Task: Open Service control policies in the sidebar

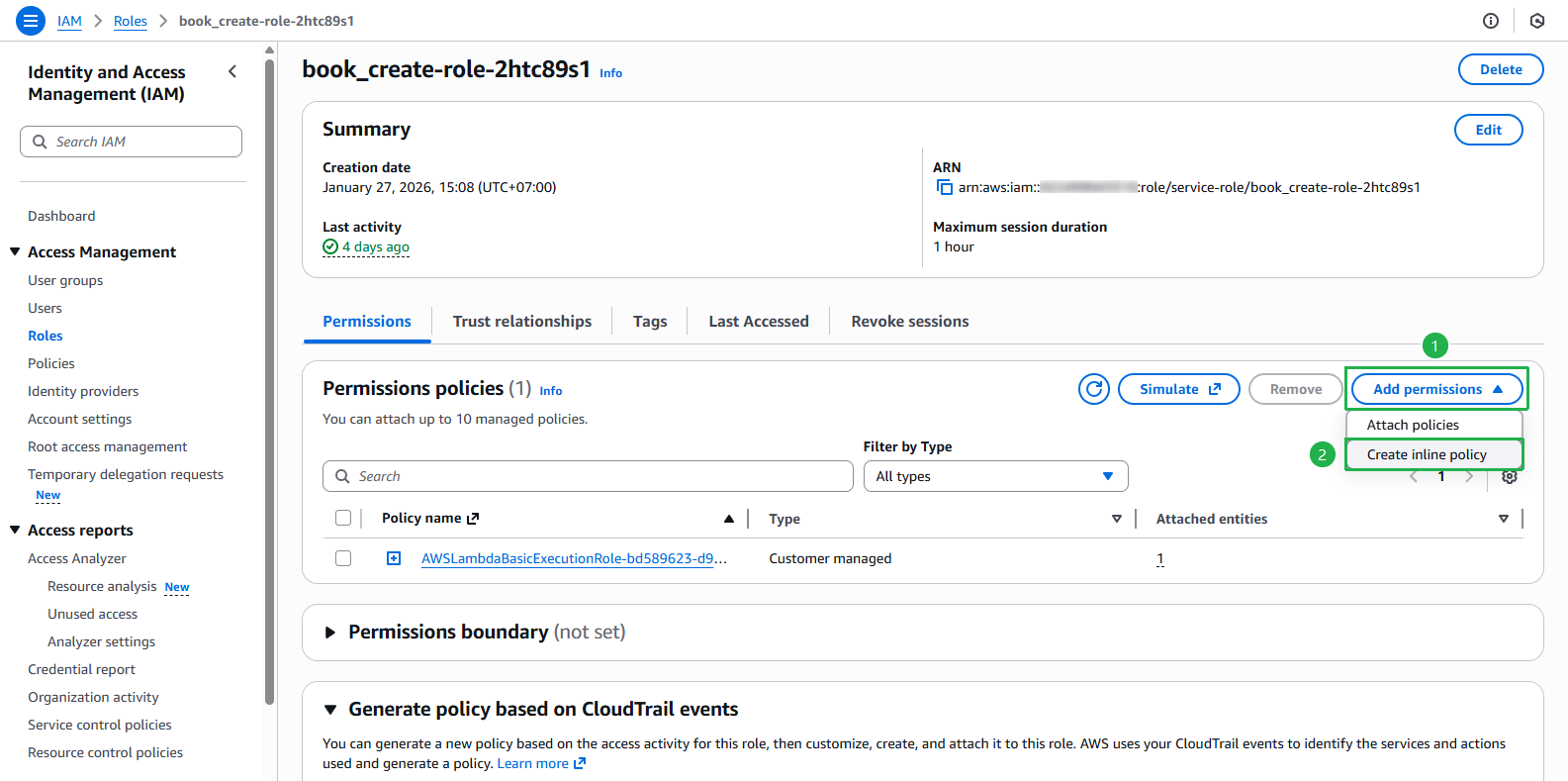Action: [x=100, y=725]
